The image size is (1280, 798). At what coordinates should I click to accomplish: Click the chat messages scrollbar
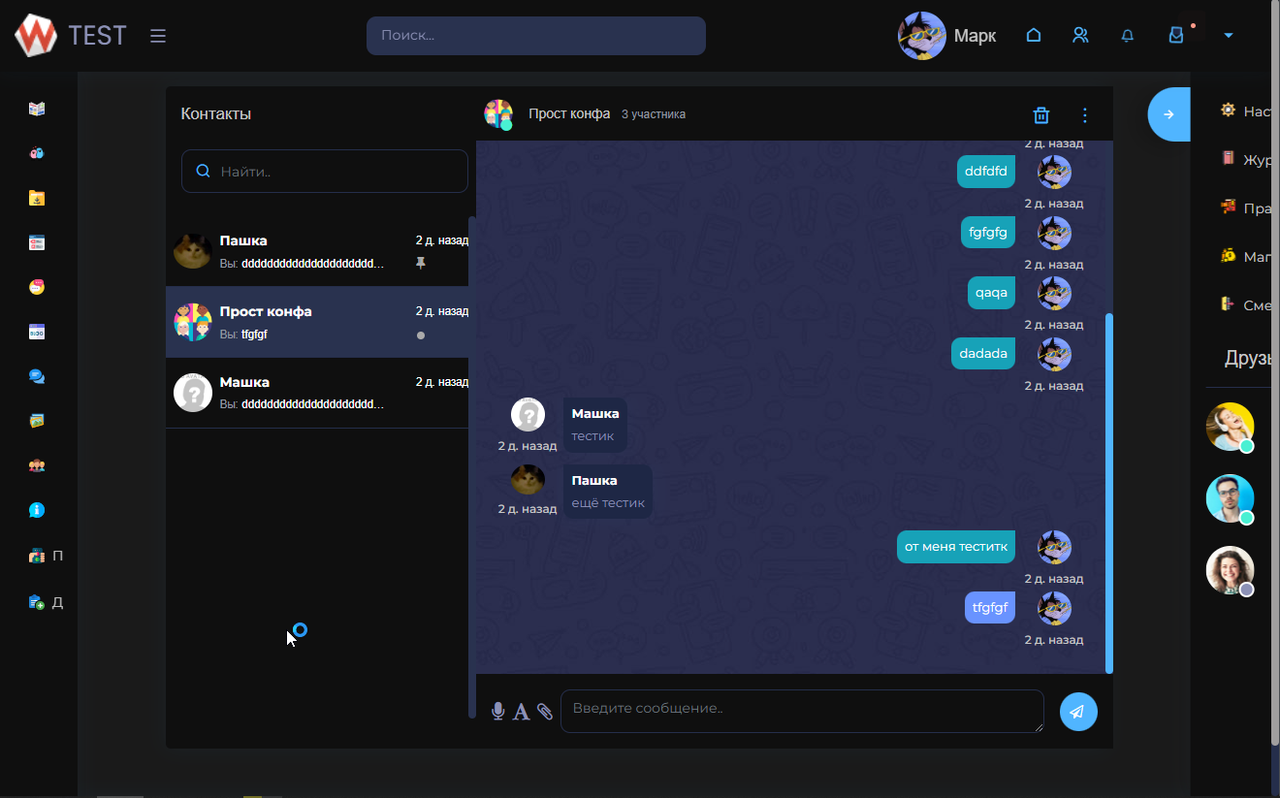[x=1109, y=493]
